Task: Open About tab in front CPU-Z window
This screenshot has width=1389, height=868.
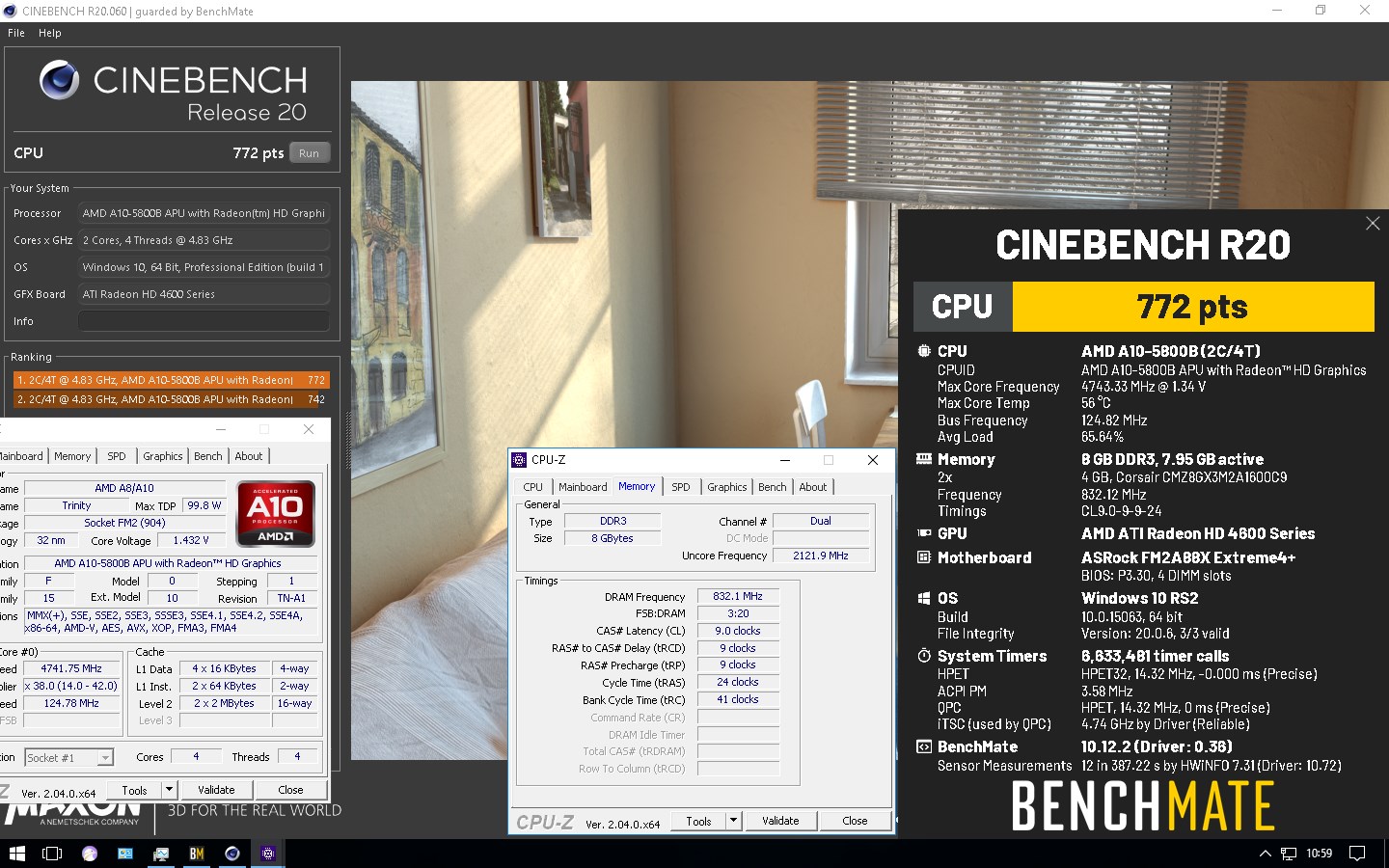Action: pyautogui.click(x=813, y=487)
